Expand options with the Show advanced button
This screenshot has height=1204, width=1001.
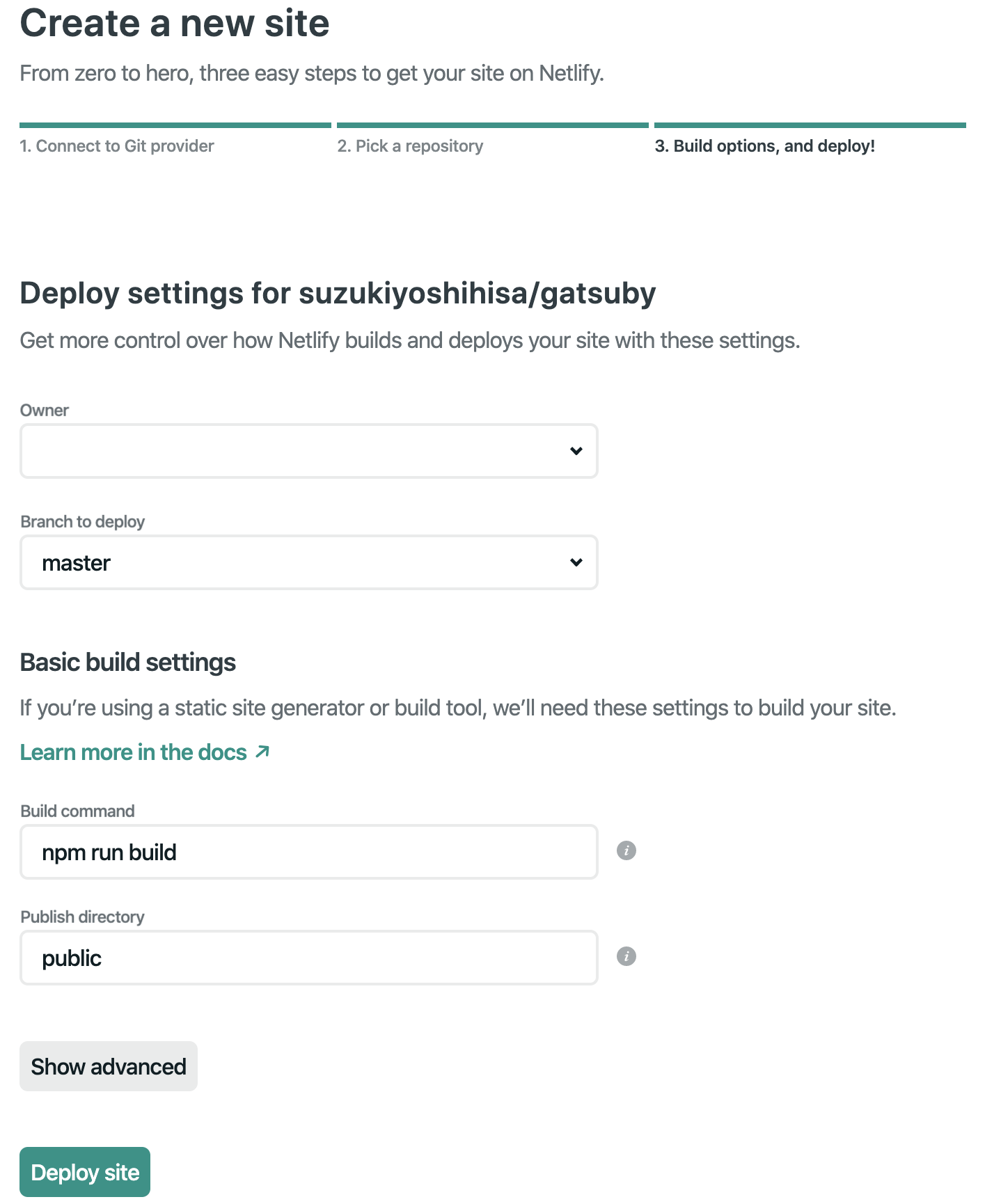[109, 1066]
